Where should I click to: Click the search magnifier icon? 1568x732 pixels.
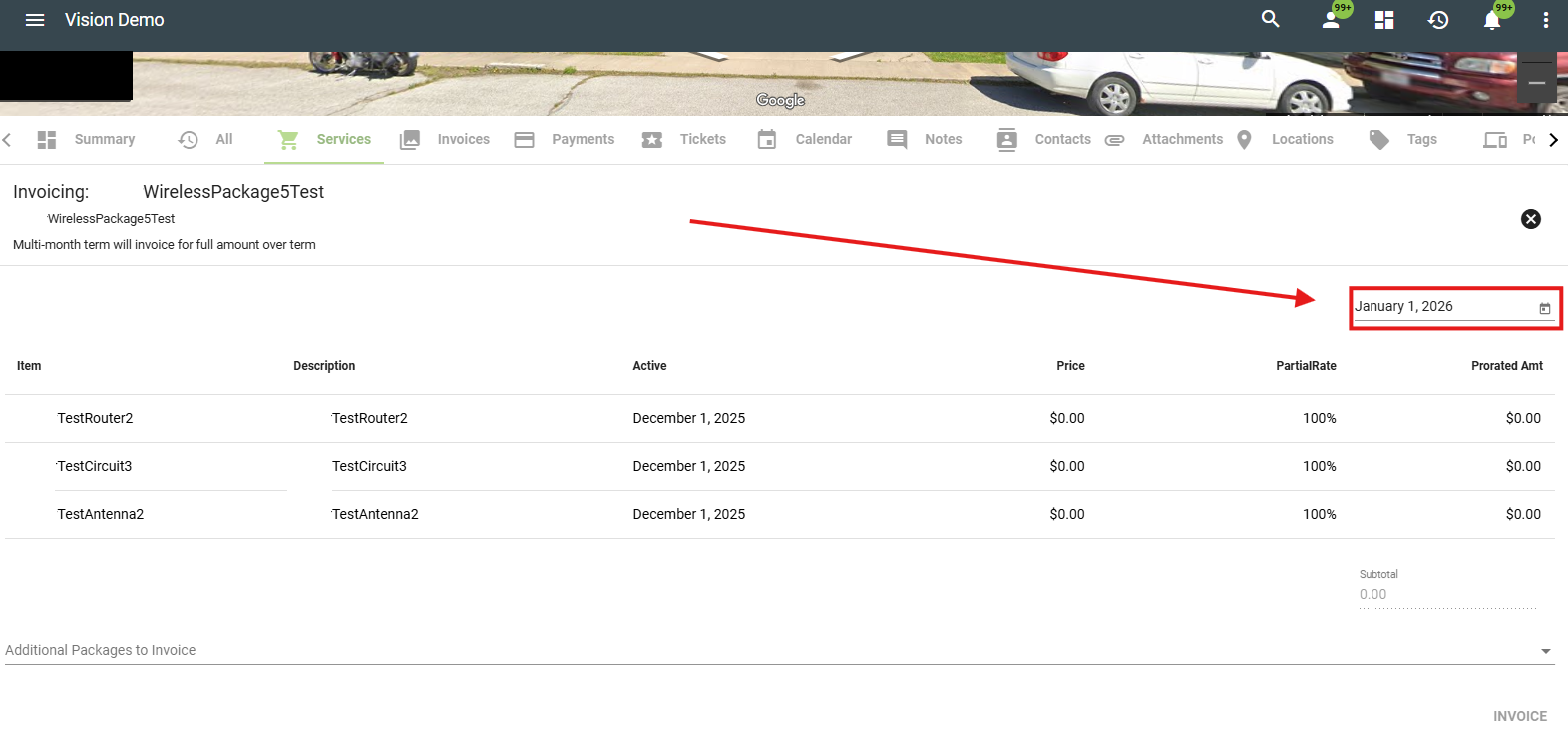pyautogui.click(x=1270, y=19)
